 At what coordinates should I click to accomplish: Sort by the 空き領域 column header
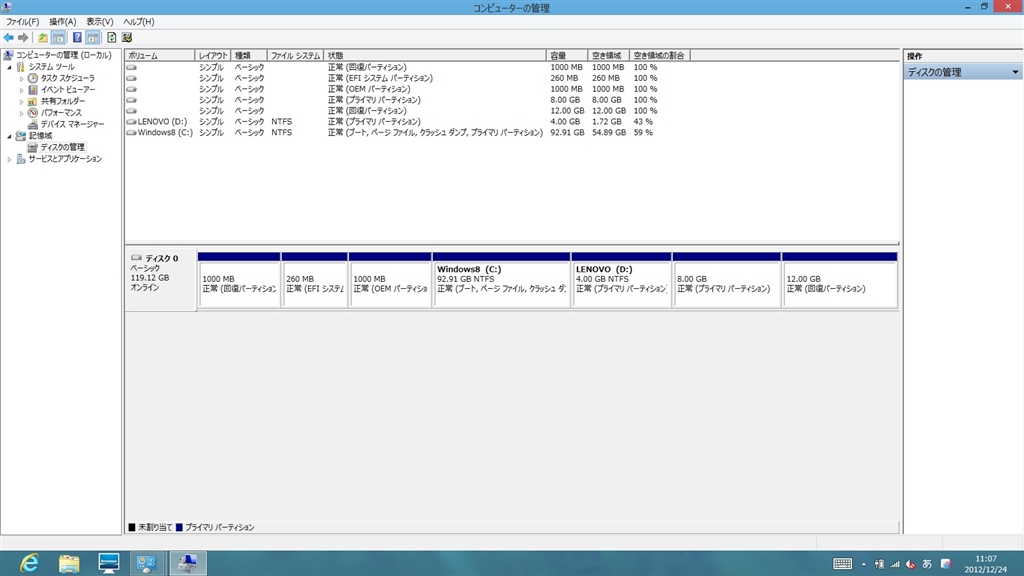pos(605,55)
